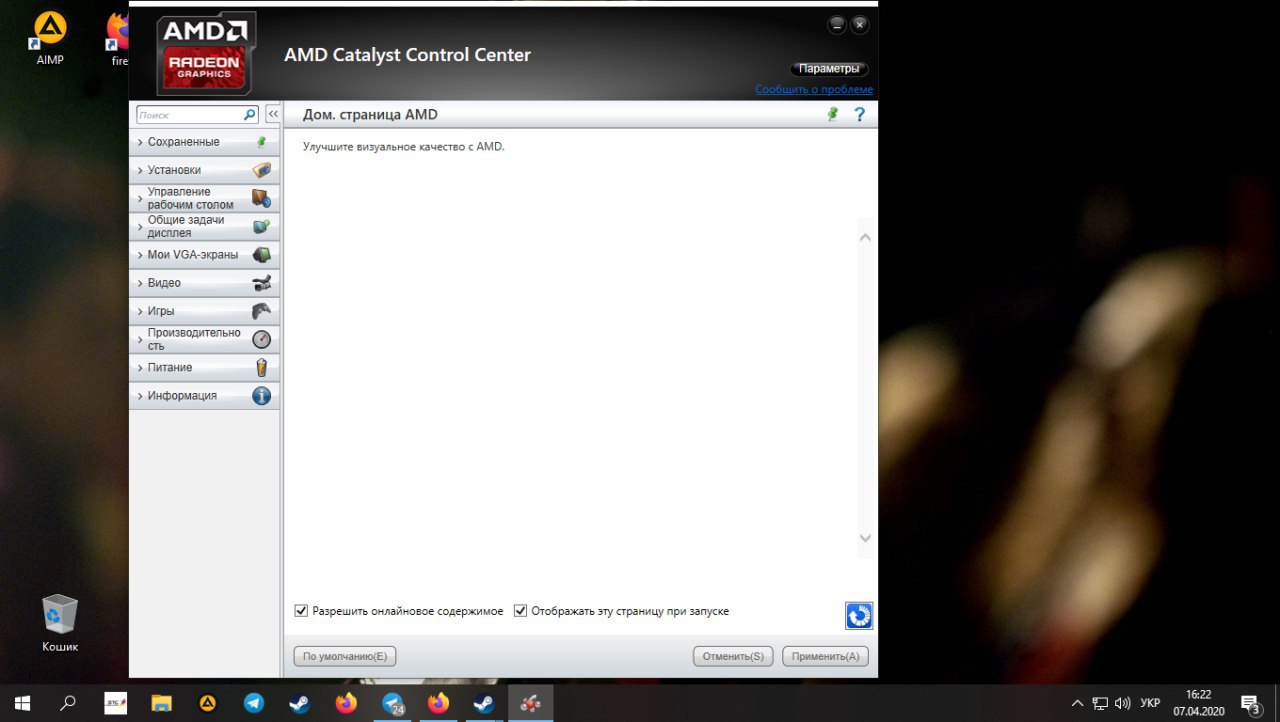The height and width of the screenshot is (722, 1280).
Task: Click the Установки box icon
Action: point(261,170)
